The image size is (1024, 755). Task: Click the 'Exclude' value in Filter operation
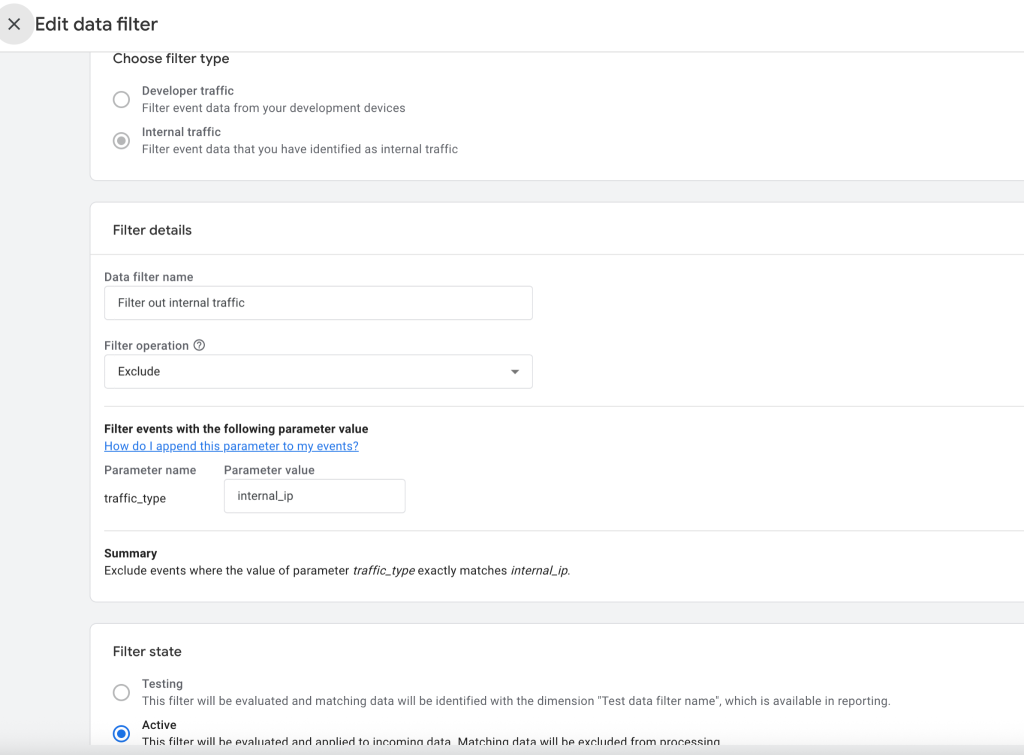click(x=139, y=371)
